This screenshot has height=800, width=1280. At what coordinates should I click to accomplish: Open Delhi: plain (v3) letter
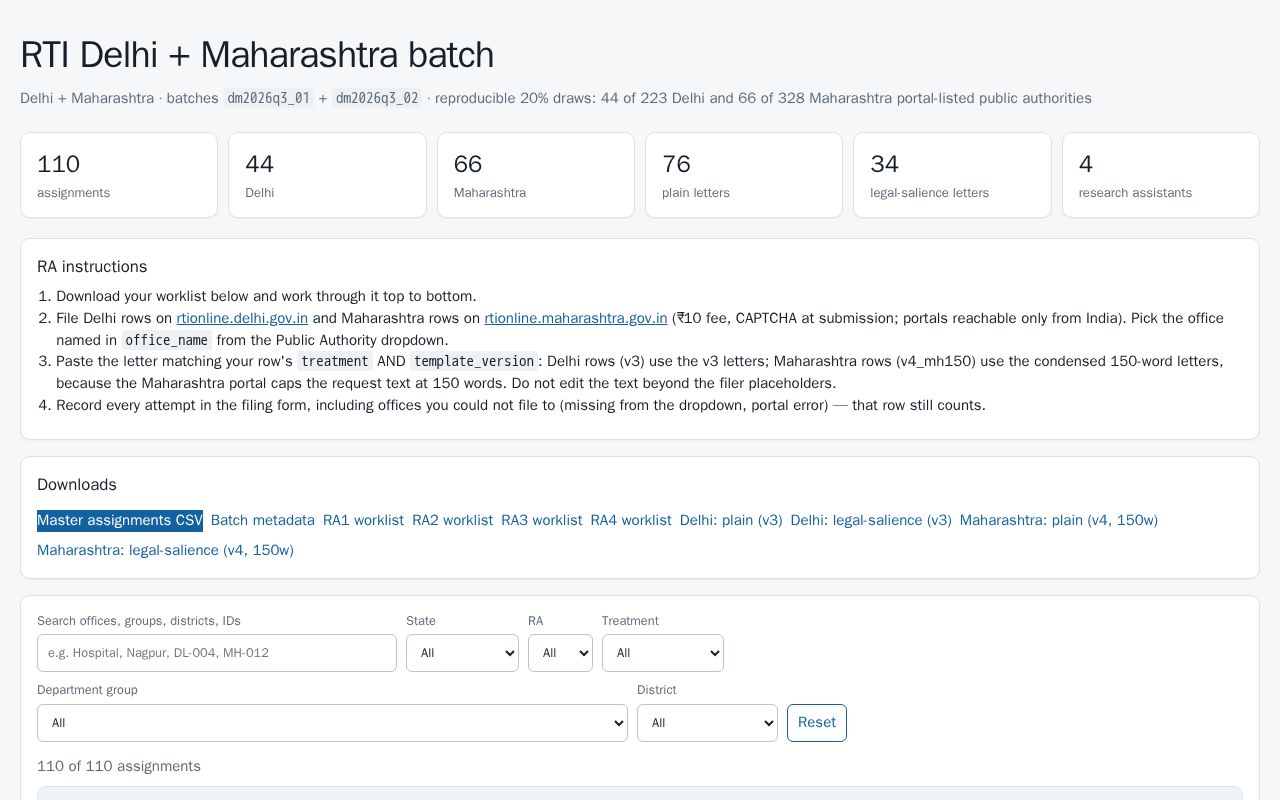(731, 520)
